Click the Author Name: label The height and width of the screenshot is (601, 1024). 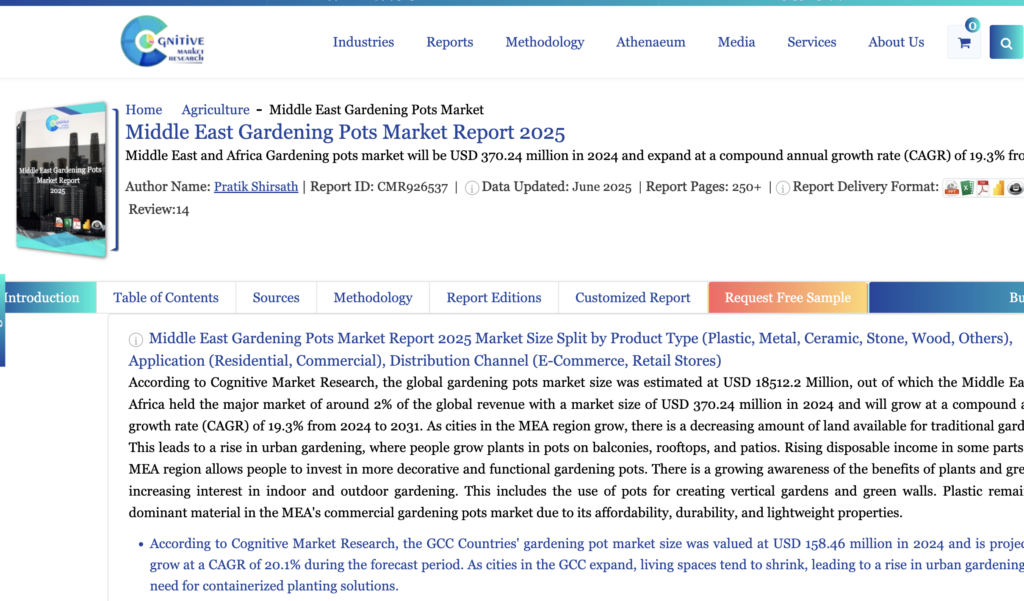(168, 187)
